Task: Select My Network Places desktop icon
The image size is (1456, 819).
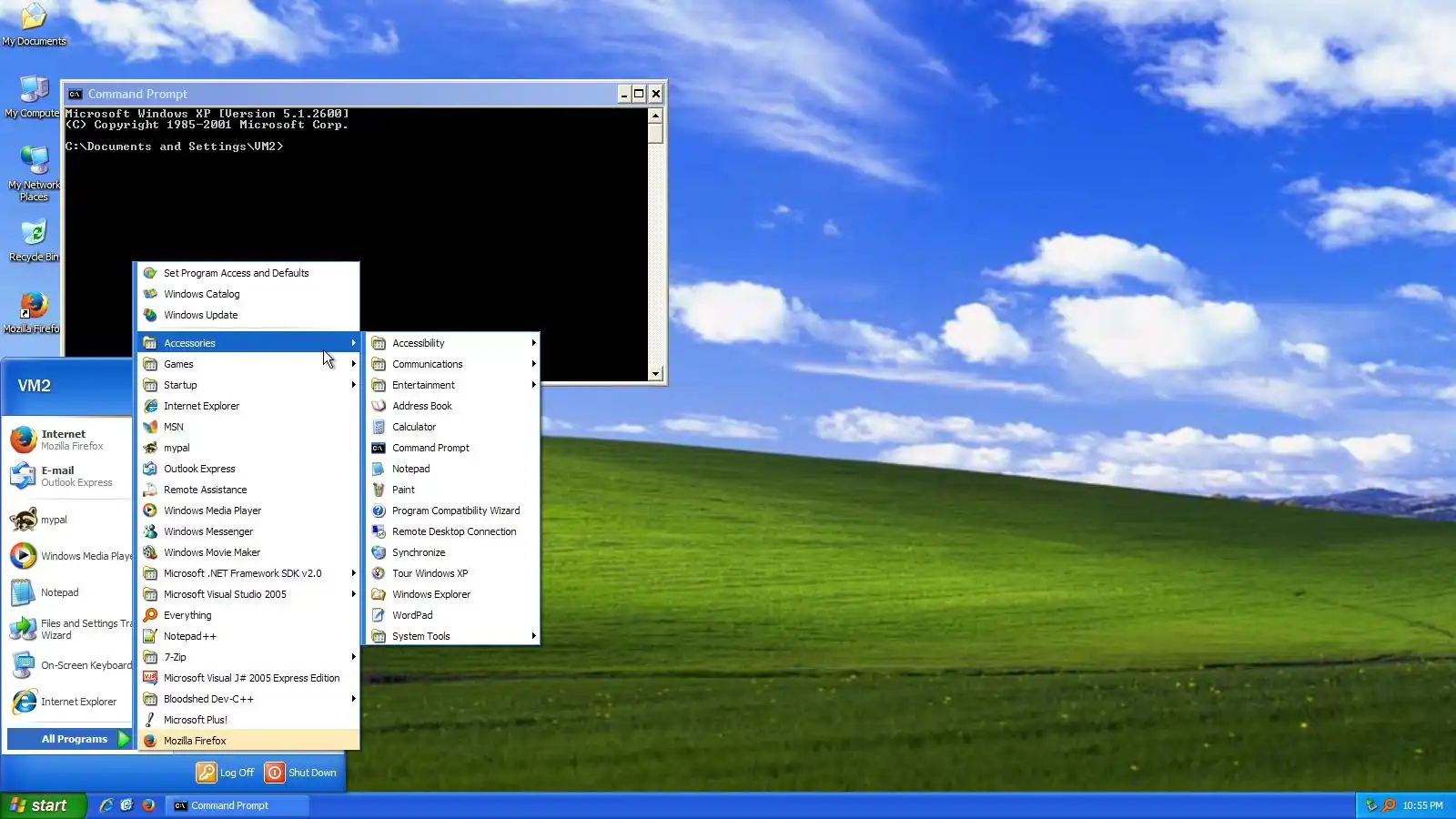Action: (34, 173)
